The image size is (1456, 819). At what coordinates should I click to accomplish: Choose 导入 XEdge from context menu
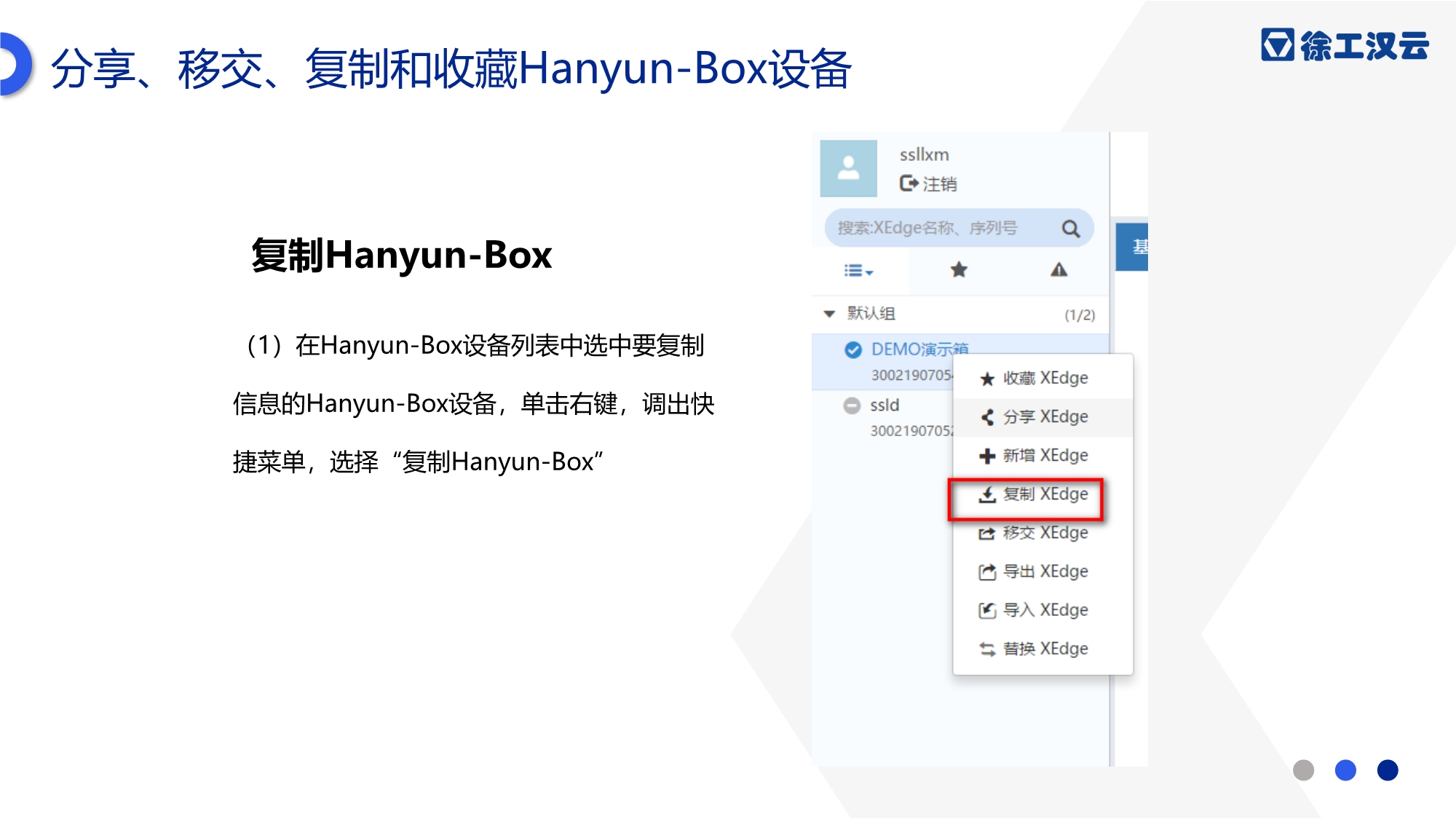pos(1042,609)
